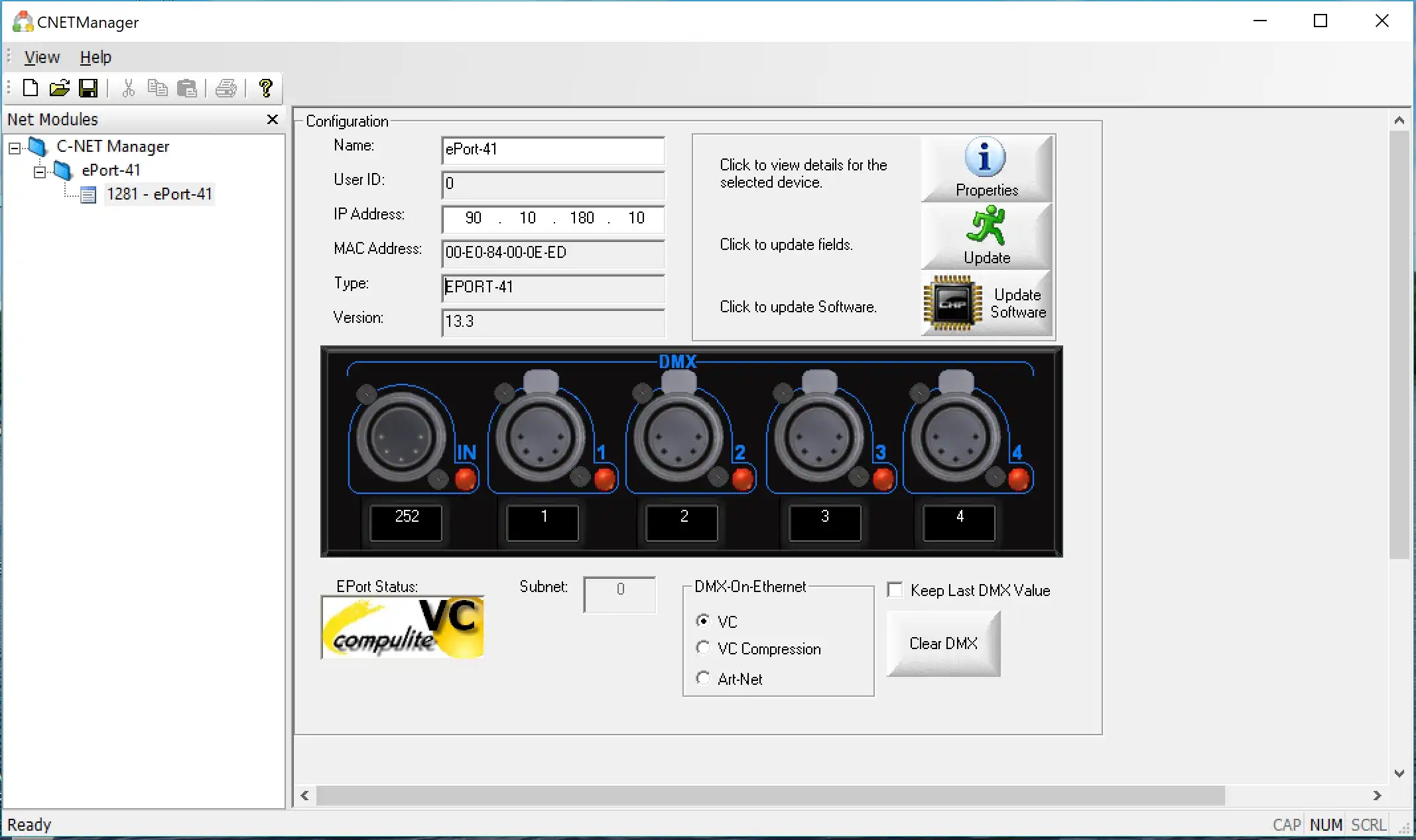1416x840 pixels.
Task: Click the MAC Address field
Action: 553,253
